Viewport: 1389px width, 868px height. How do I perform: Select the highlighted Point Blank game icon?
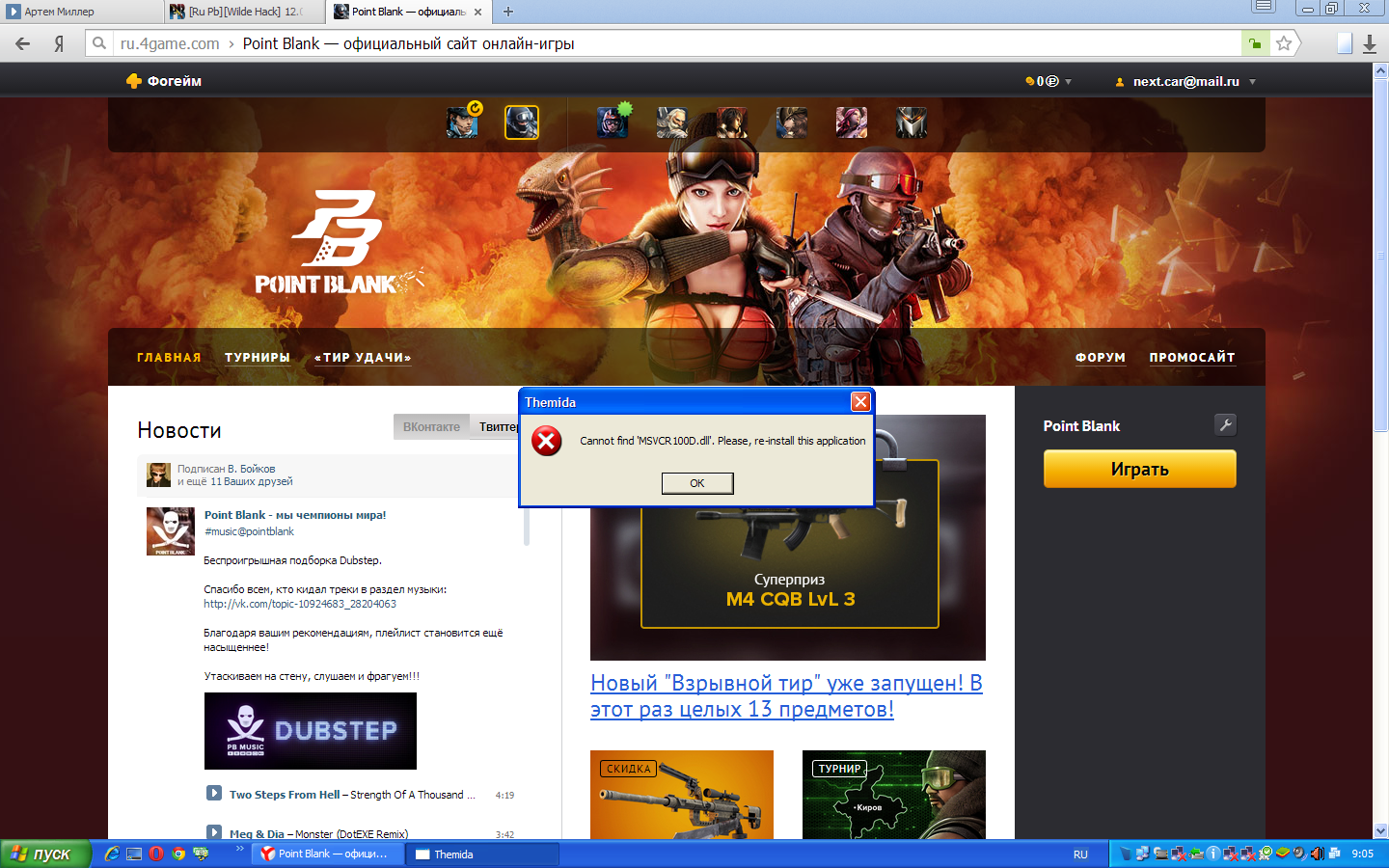click(522, 122)
